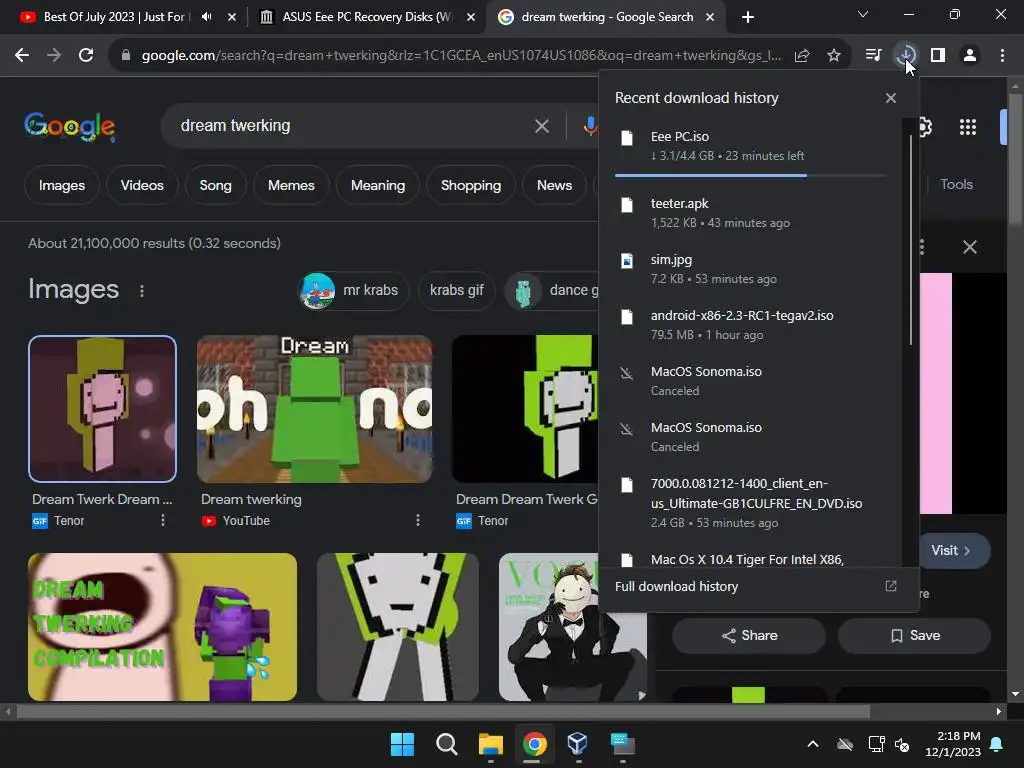Open Windows taskbar search
This screenshot has width=1024, height=768.
(447, 744)
